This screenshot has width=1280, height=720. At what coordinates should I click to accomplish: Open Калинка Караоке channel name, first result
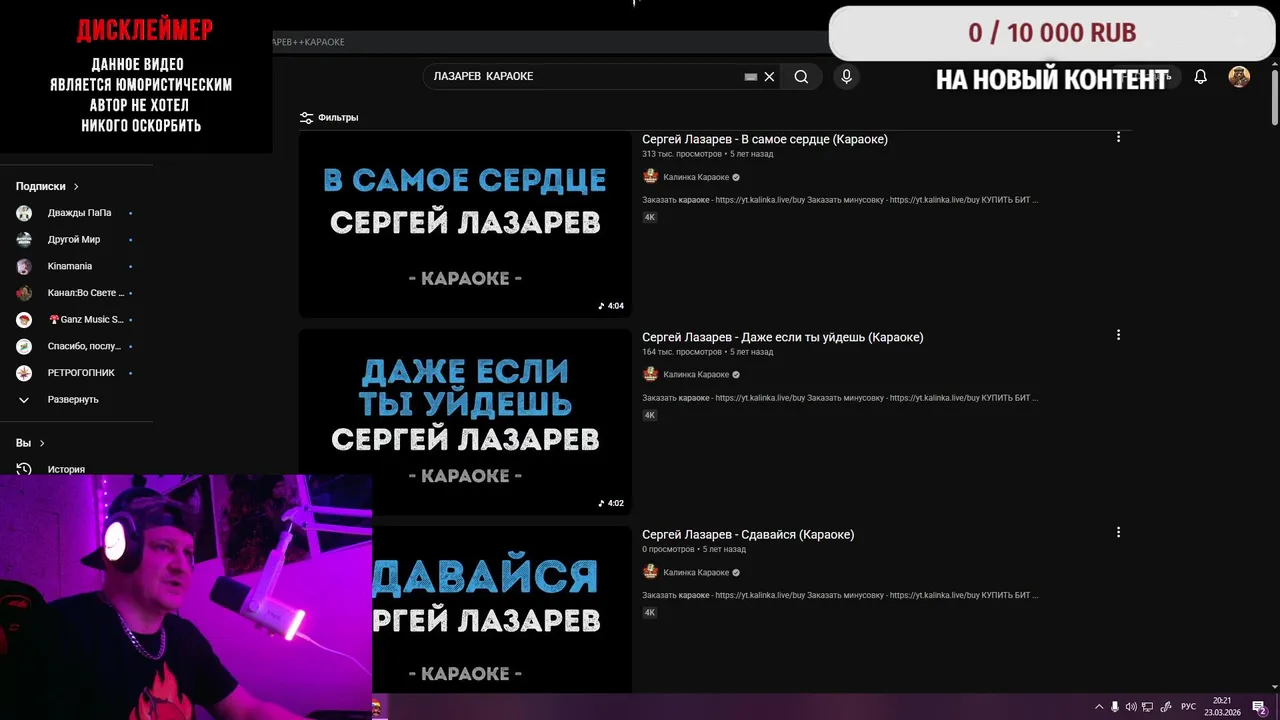696,177
